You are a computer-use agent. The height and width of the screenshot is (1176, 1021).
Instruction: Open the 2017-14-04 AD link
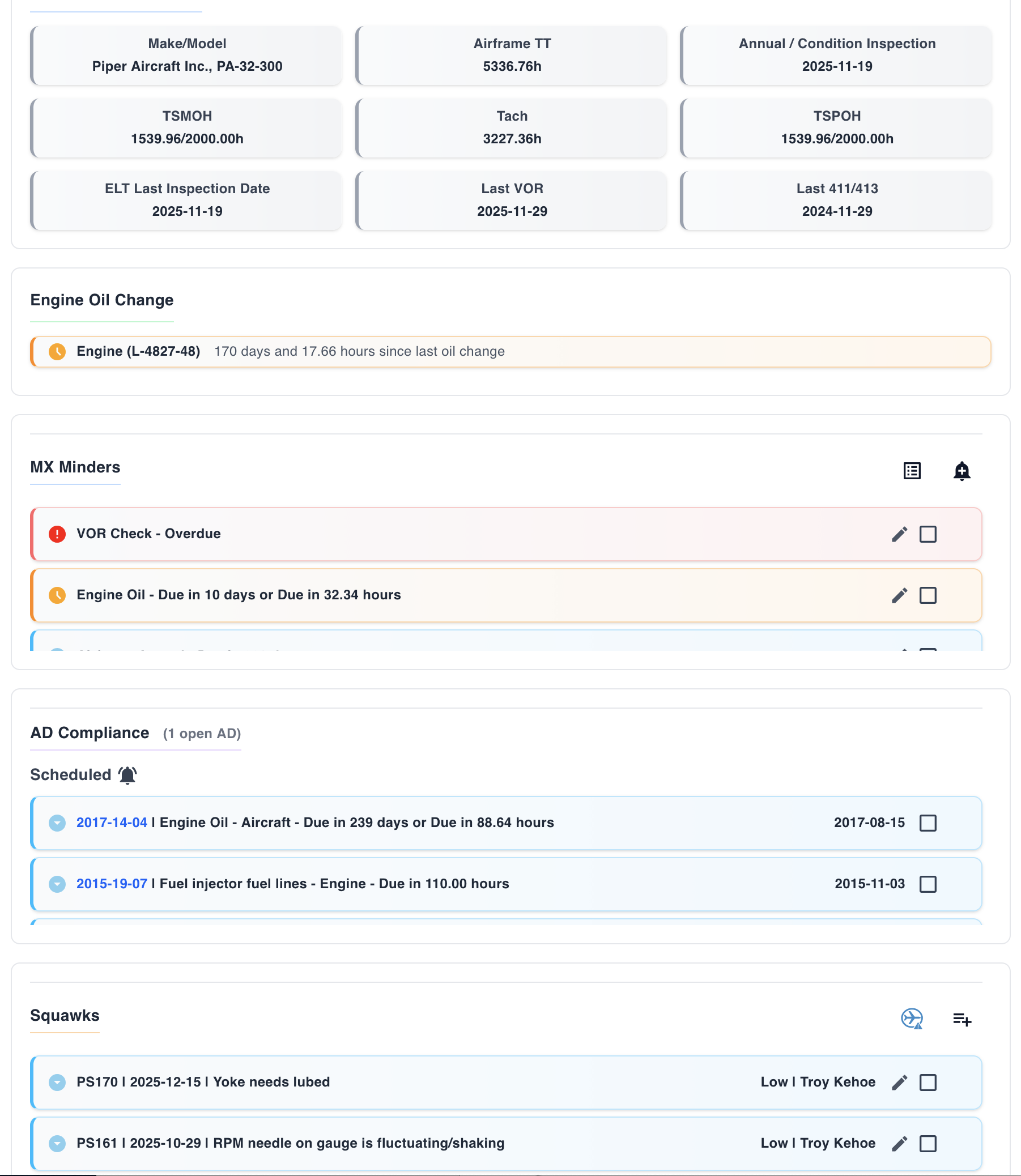click(112, 823)
